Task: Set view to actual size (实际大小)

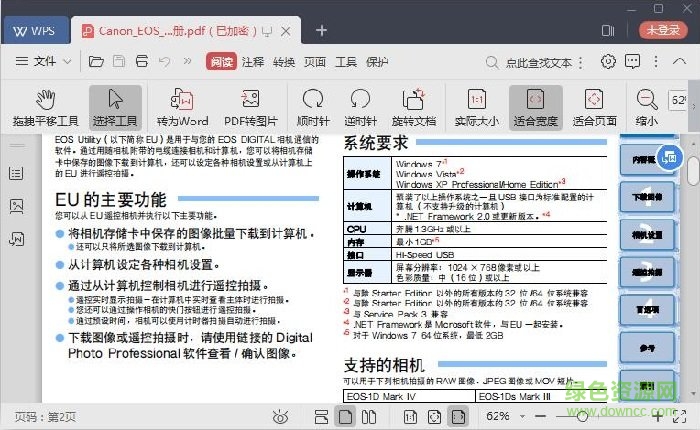Action: tap(477, 107)
